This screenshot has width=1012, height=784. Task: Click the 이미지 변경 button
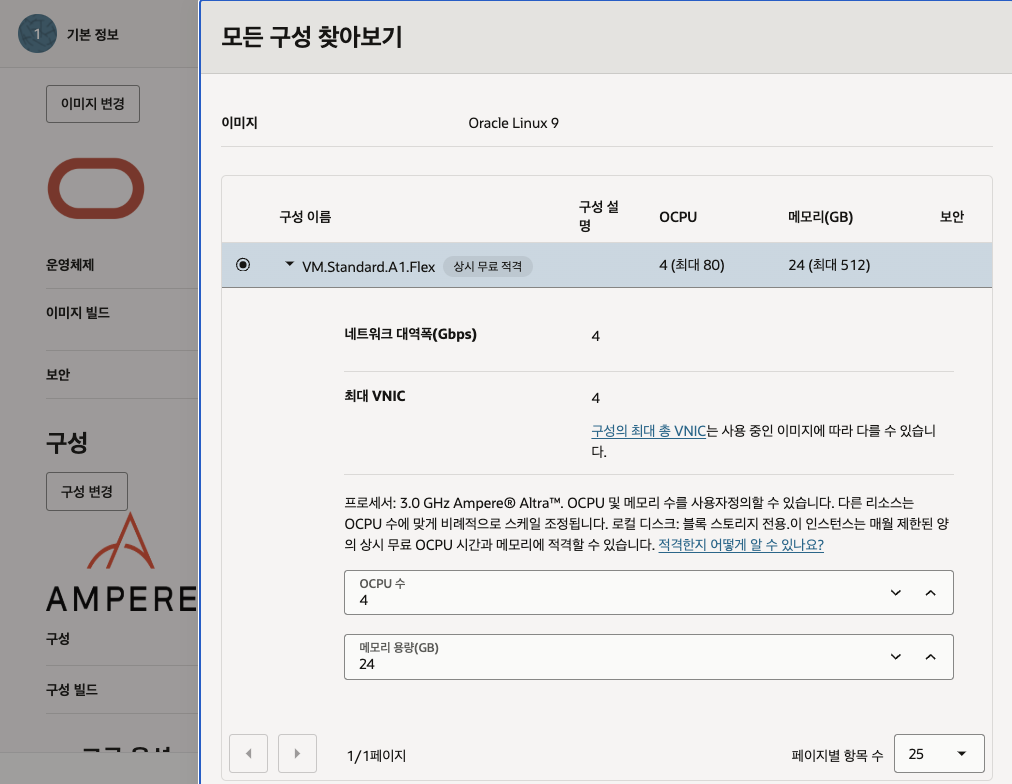click(93, 104)
